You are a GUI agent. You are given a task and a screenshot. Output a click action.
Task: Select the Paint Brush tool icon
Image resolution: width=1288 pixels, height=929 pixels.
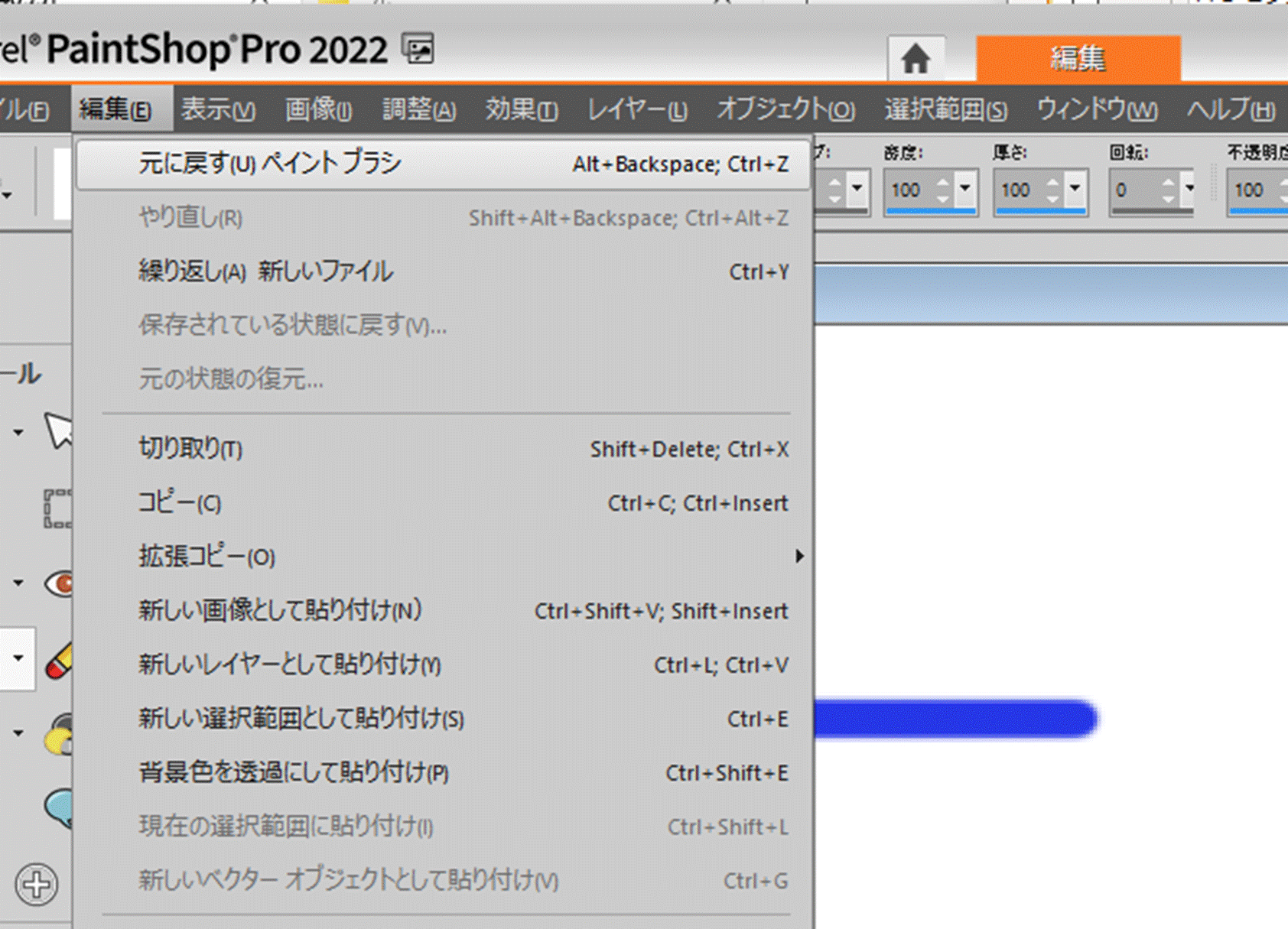coord(59,660)
